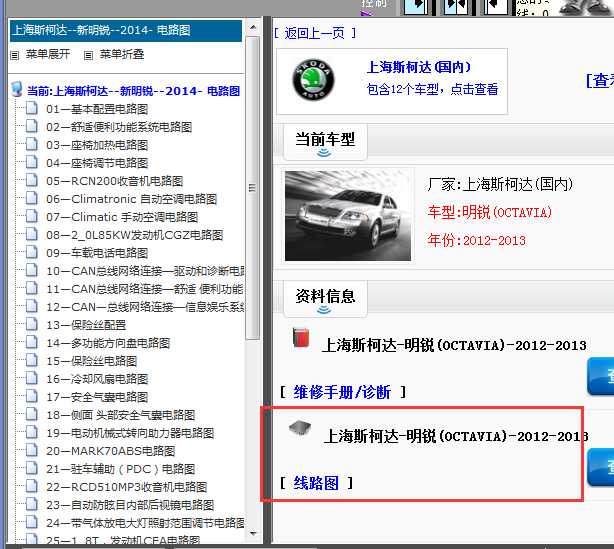
Task: Click document icon beside 20—MARK70ABS电路图
Action: pyautogui.click(x=31, y=451)
